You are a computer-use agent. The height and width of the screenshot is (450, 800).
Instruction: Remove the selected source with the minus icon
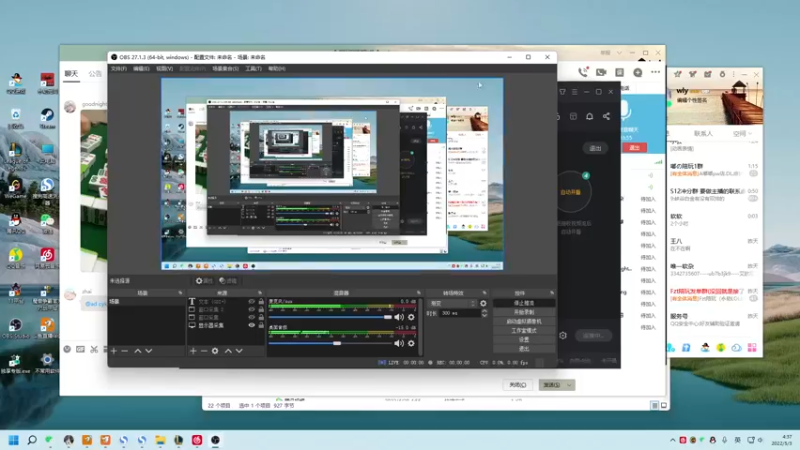(x=204, y=351)
